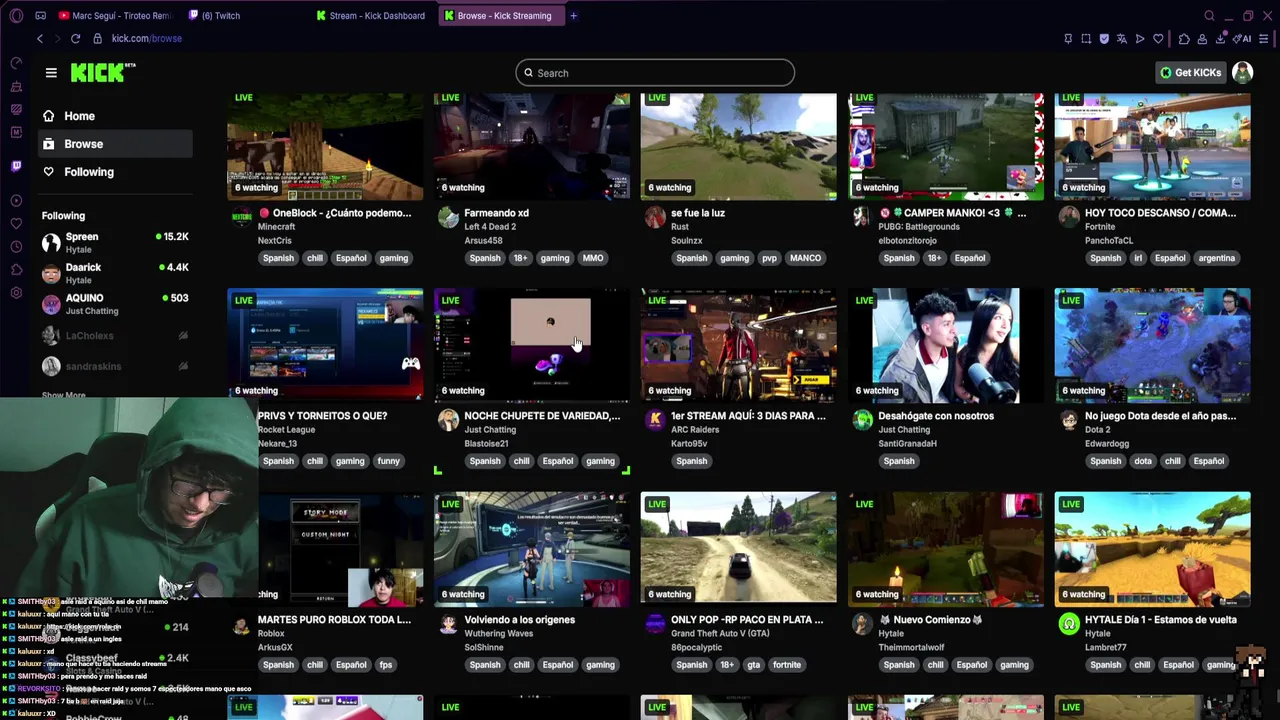The image size is (1280, 720).
Task: Open offline channel LaCholexs
Action: coord(116,336)
